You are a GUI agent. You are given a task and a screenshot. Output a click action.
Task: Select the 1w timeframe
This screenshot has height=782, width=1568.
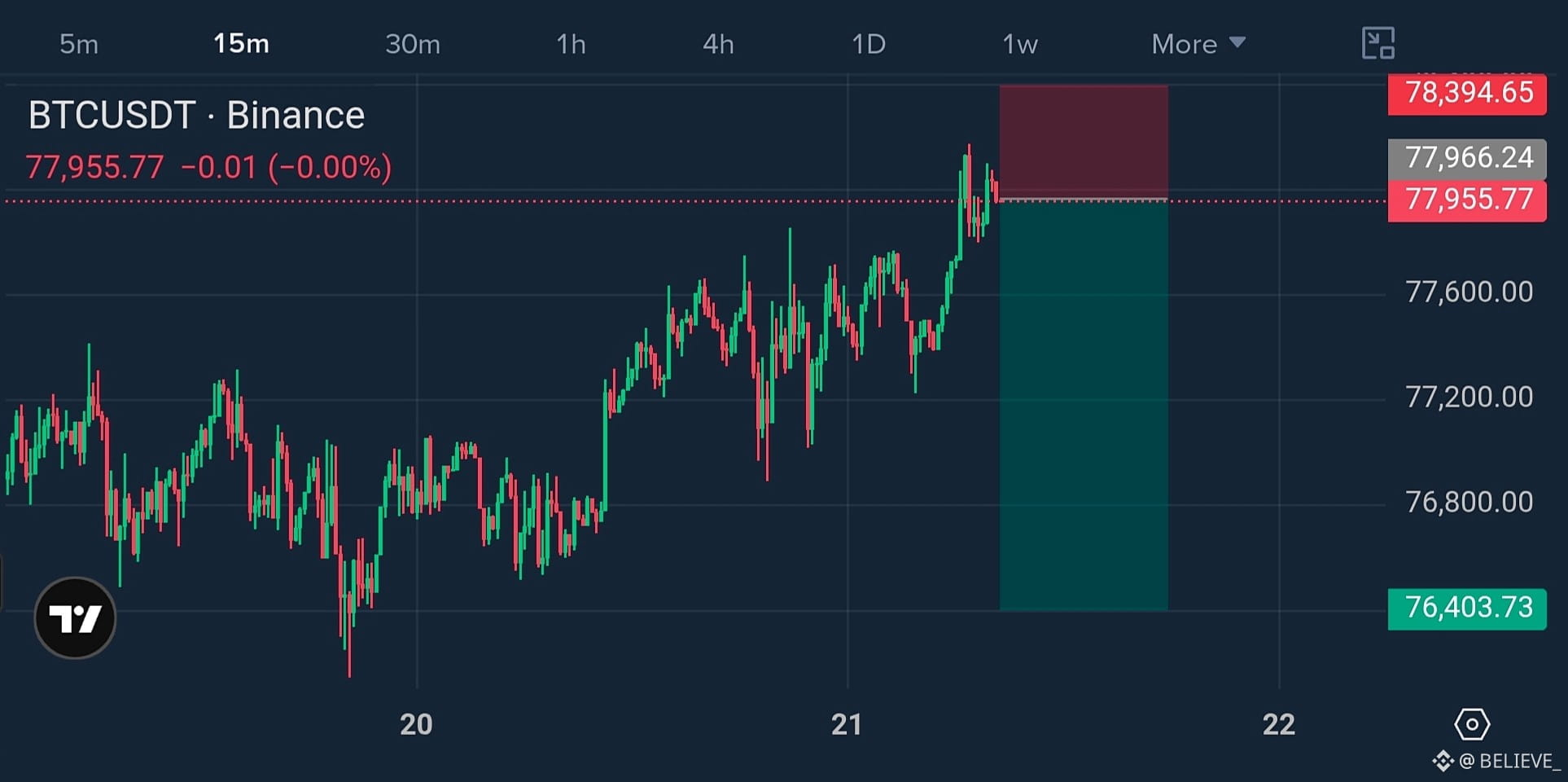click(x=1020, y=44)
